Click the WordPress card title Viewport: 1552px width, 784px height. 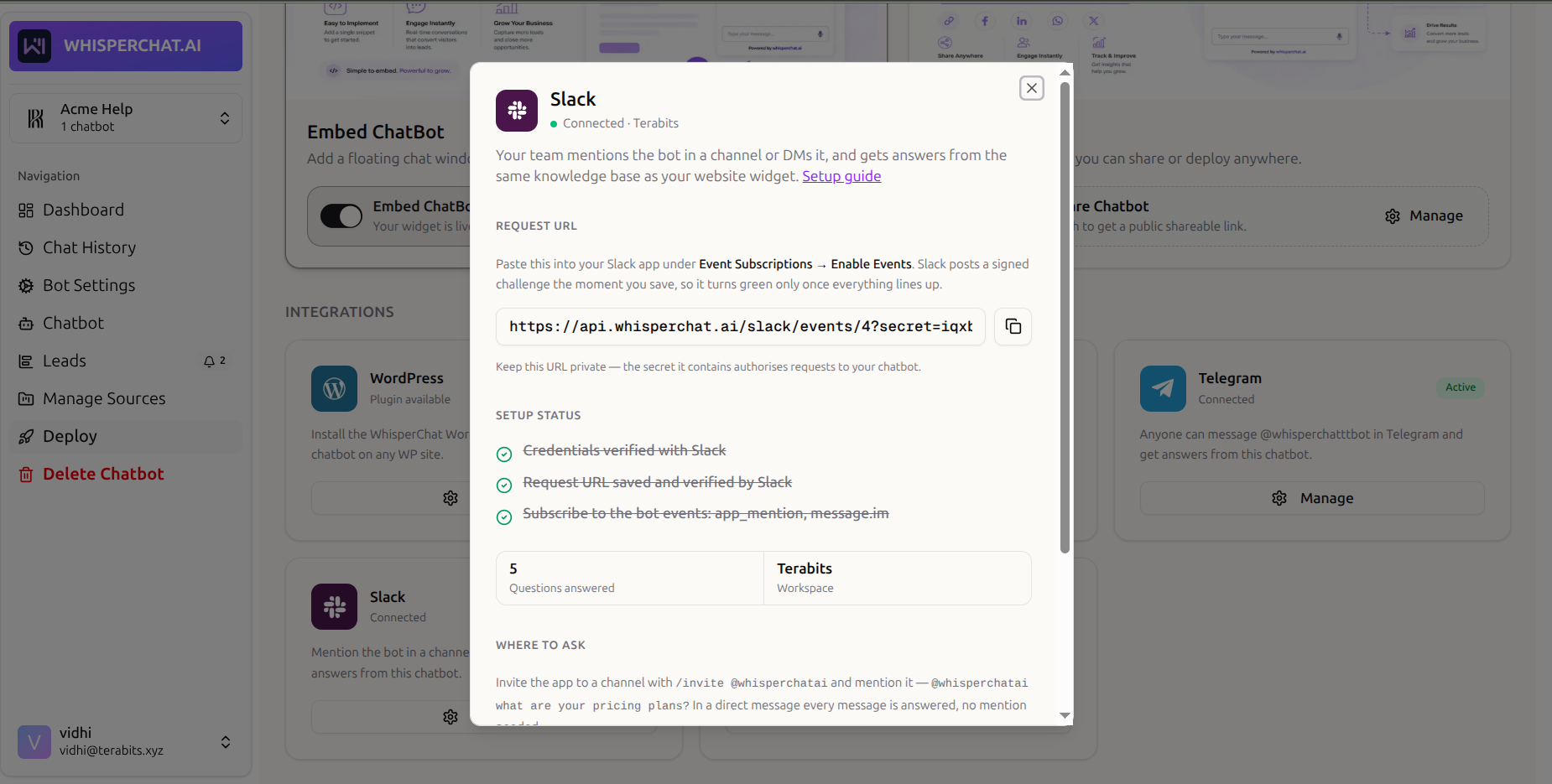(407, 378)
